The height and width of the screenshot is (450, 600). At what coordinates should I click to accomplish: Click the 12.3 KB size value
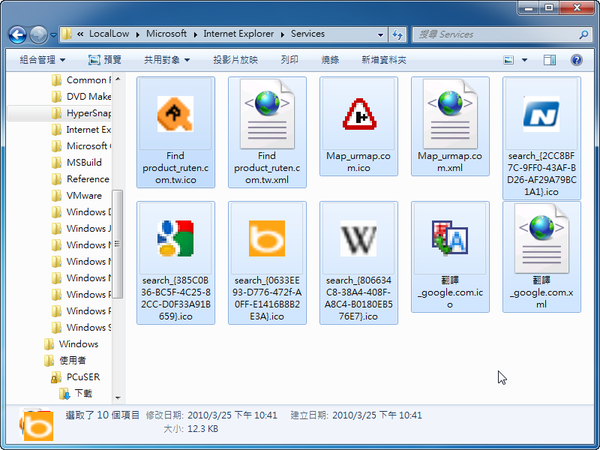coord(203,429)
